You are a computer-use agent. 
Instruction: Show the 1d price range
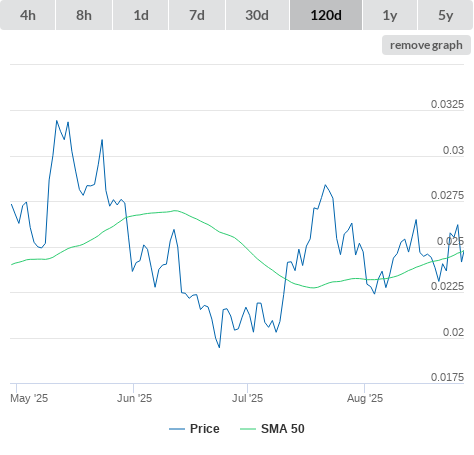[141, 15]
